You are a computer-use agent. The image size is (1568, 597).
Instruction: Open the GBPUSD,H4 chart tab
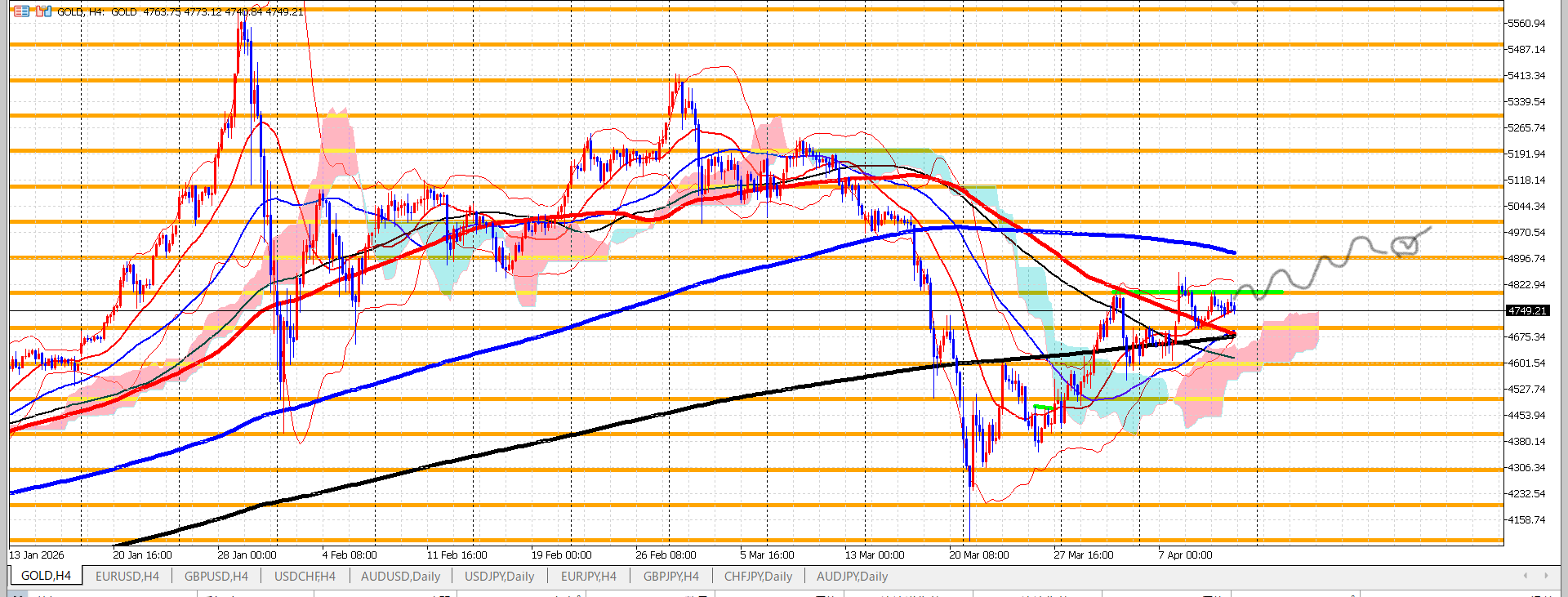(x=216, y=576)
